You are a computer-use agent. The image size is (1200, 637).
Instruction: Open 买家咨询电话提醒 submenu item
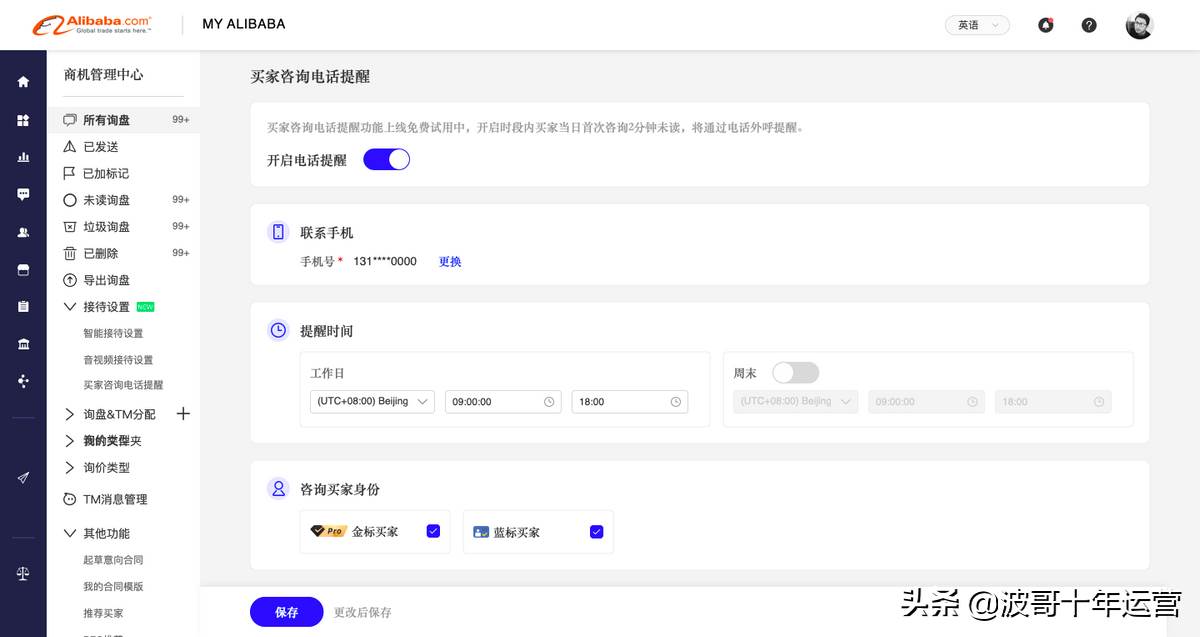click(123, 385)
